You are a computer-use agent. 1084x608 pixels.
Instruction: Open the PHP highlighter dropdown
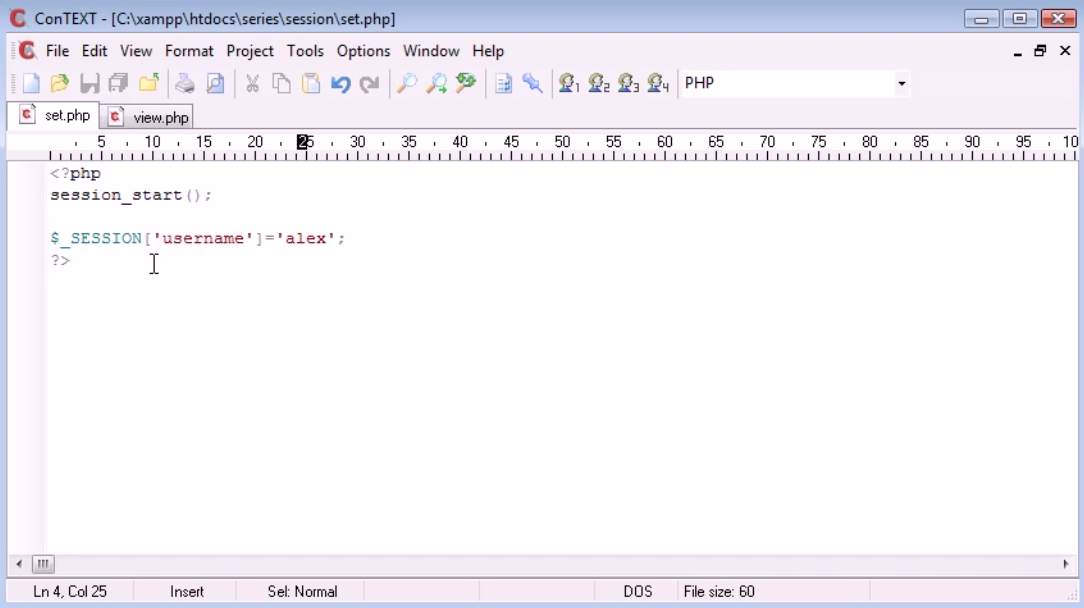901,84
